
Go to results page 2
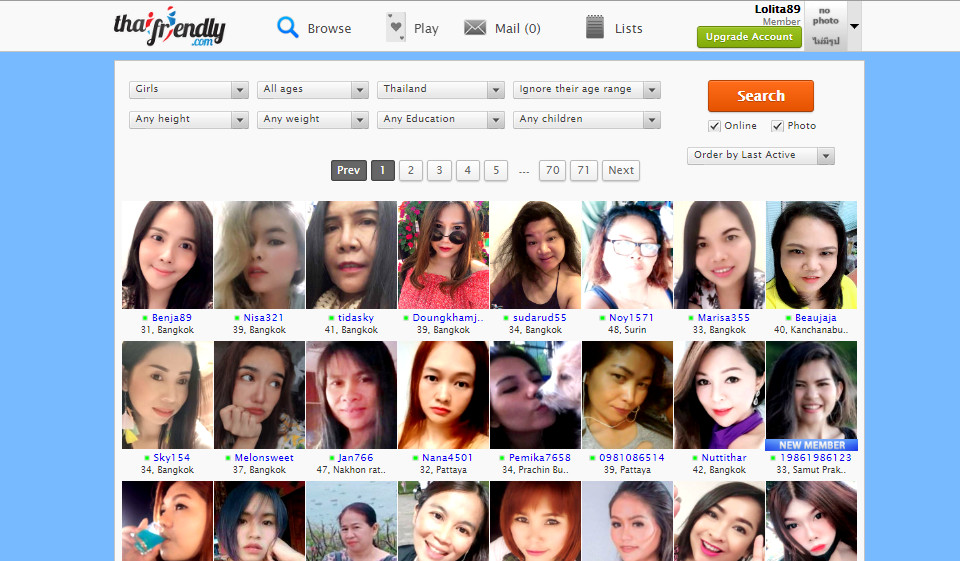[410, 170]
